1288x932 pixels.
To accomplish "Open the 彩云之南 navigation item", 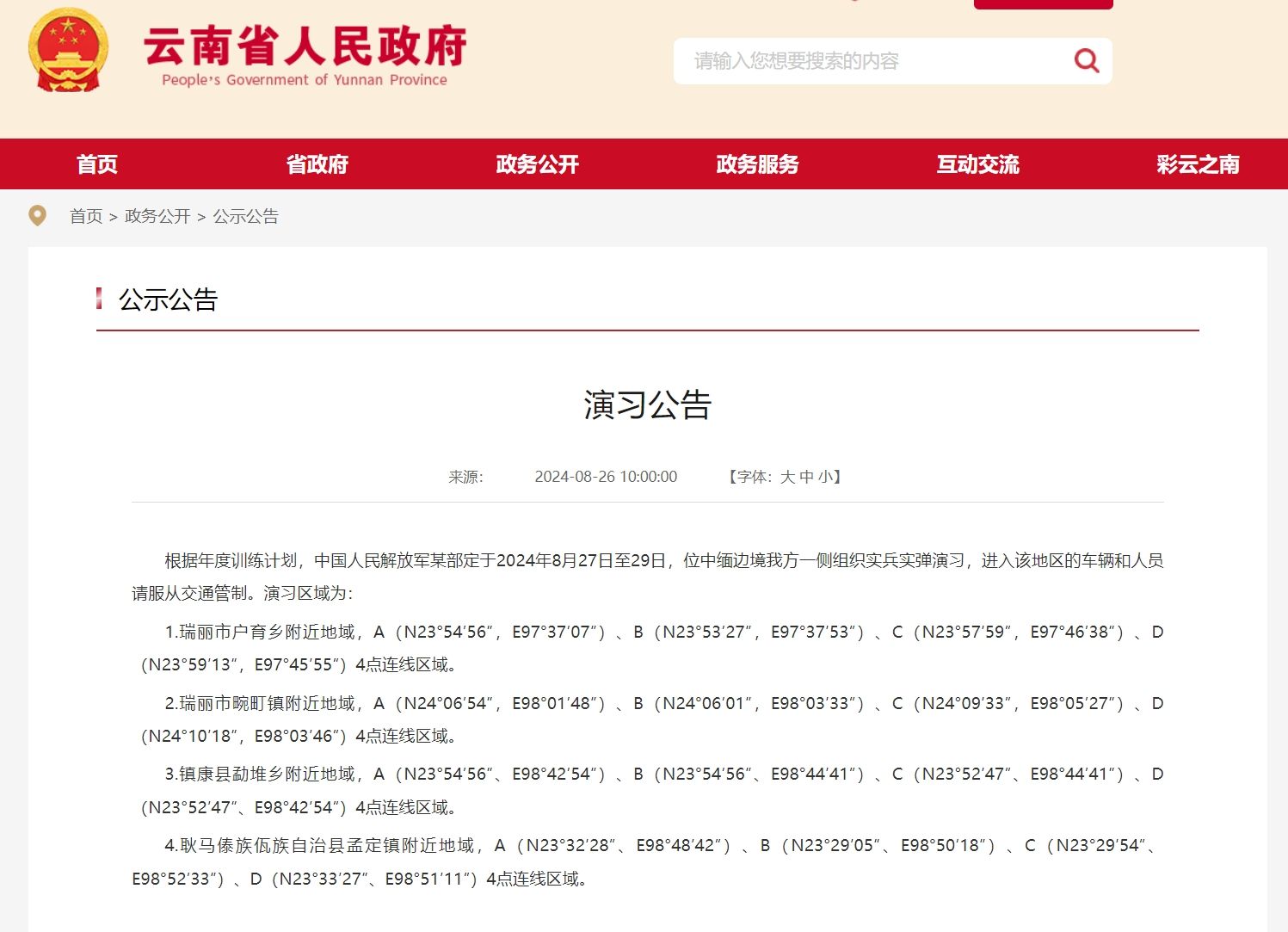I will (1198, 164).
